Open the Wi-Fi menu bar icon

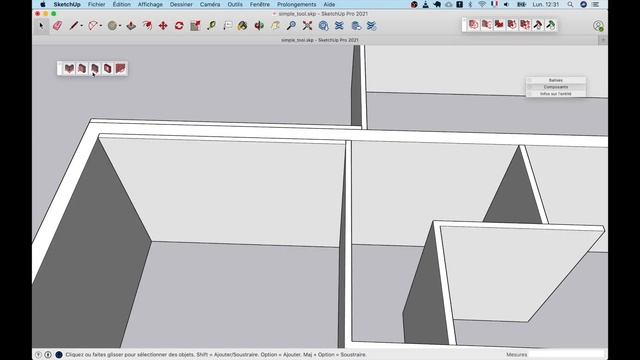(482, 4)
